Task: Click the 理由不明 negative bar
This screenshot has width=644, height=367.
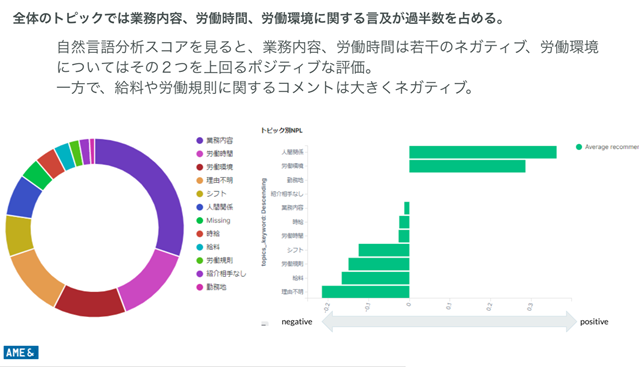Action: coord(366,292)
